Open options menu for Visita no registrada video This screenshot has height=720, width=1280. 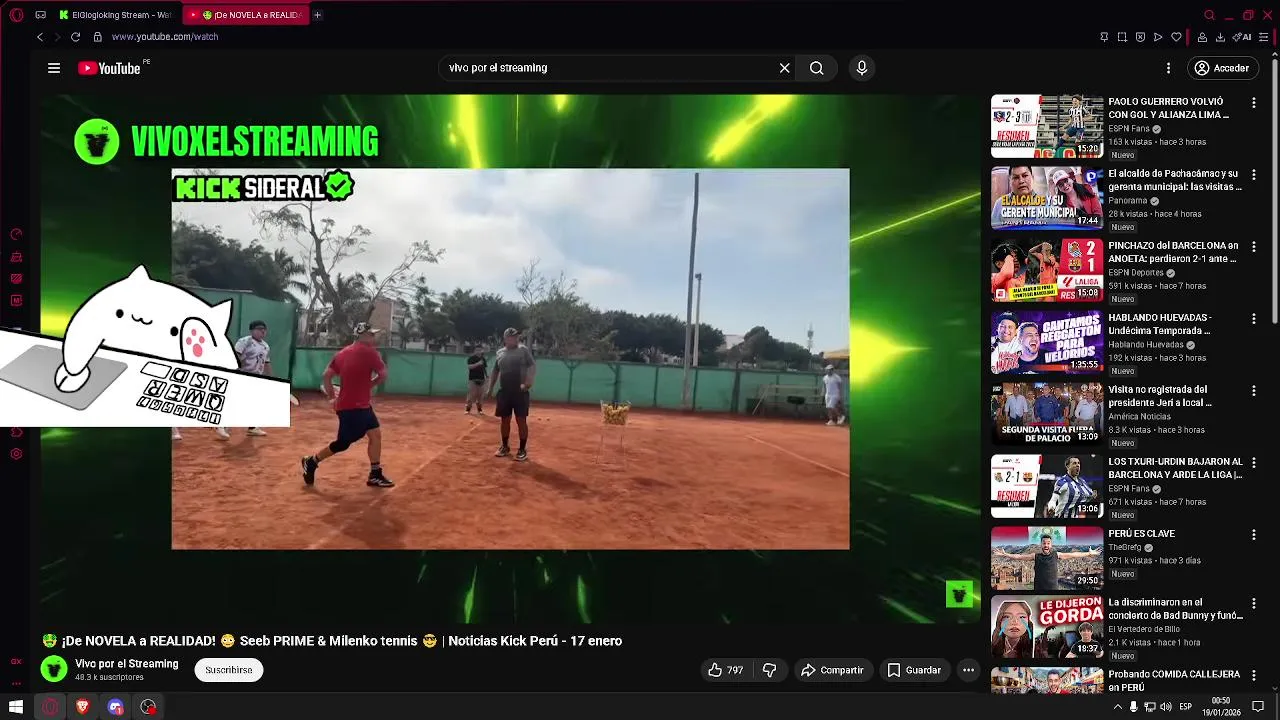[1253, 391]
